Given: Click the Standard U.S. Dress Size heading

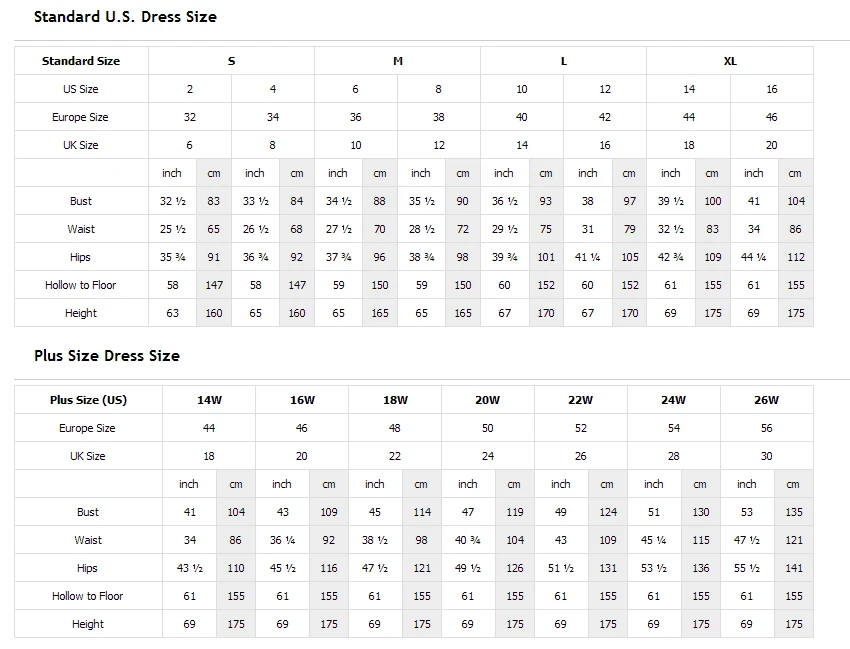Looking at the screenshot, I should tap(125, 17).
